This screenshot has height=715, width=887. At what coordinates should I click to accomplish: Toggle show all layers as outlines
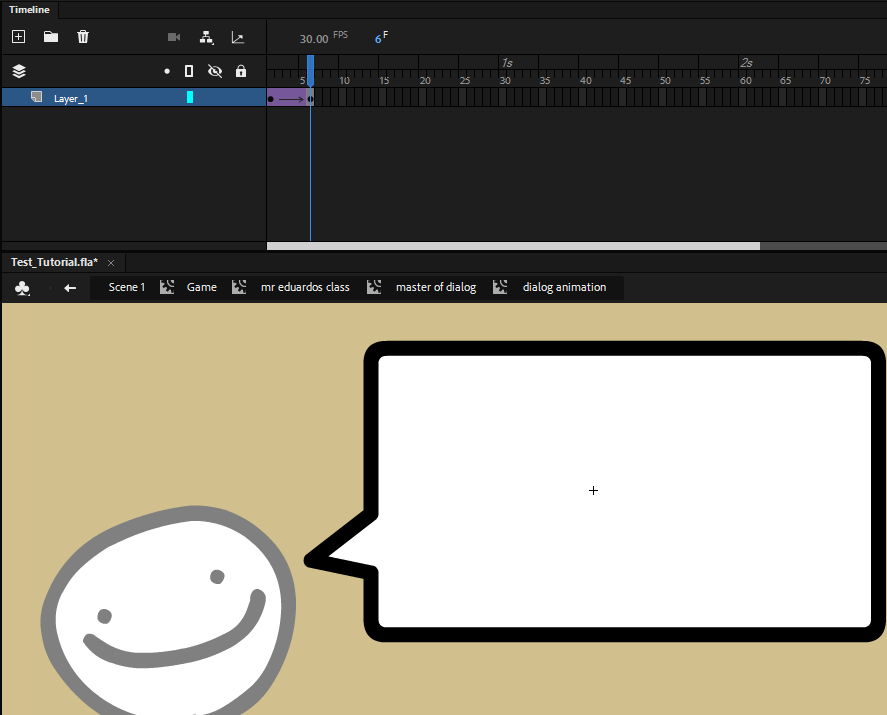coord(189,71)
